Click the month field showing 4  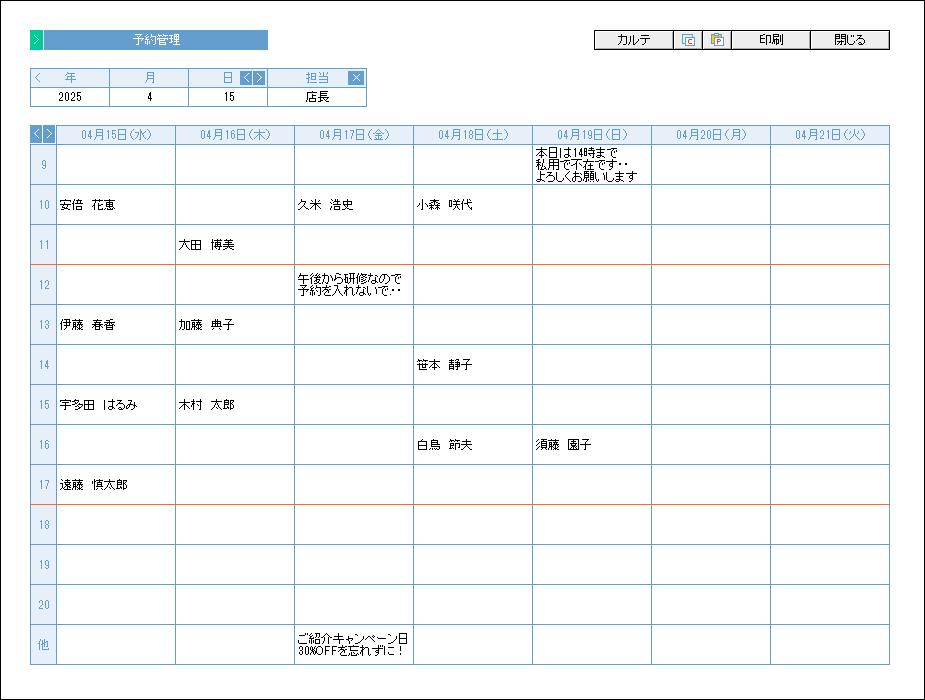[x=149, y=97]
